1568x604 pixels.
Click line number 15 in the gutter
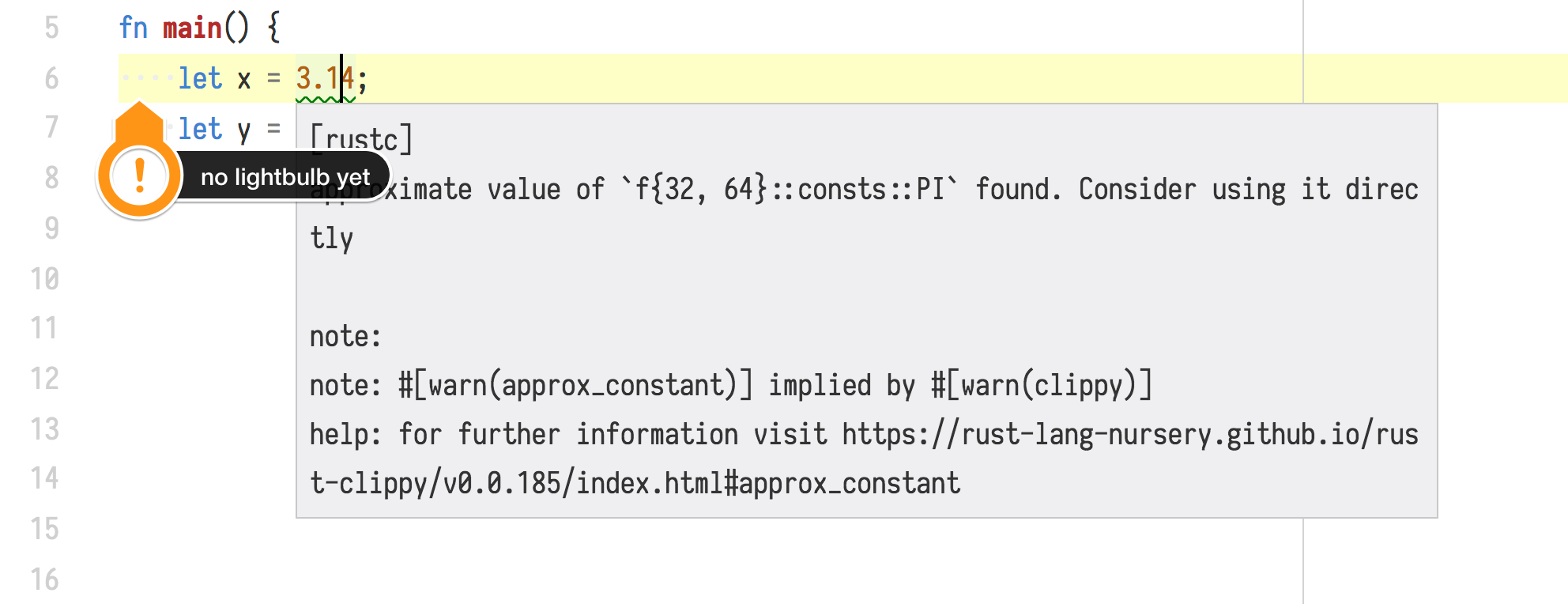[45, 529]
